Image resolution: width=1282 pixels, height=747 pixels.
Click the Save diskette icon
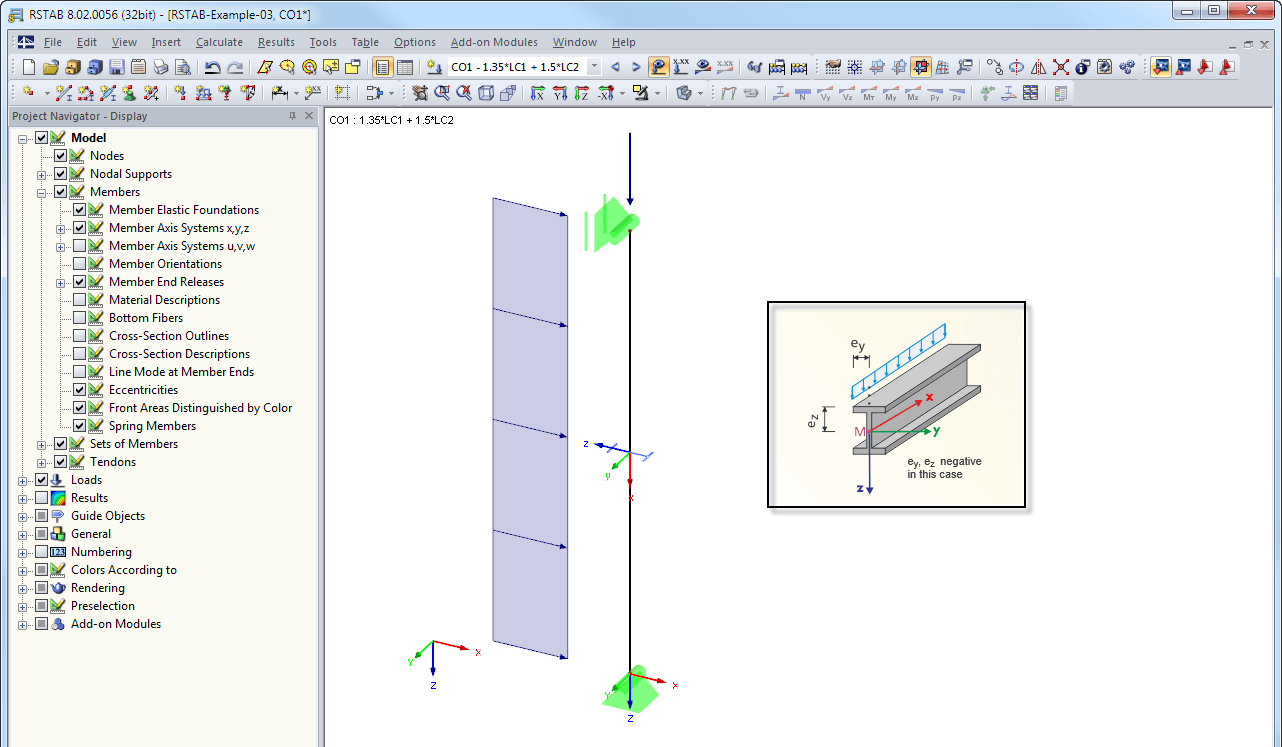tap(116, 67)
